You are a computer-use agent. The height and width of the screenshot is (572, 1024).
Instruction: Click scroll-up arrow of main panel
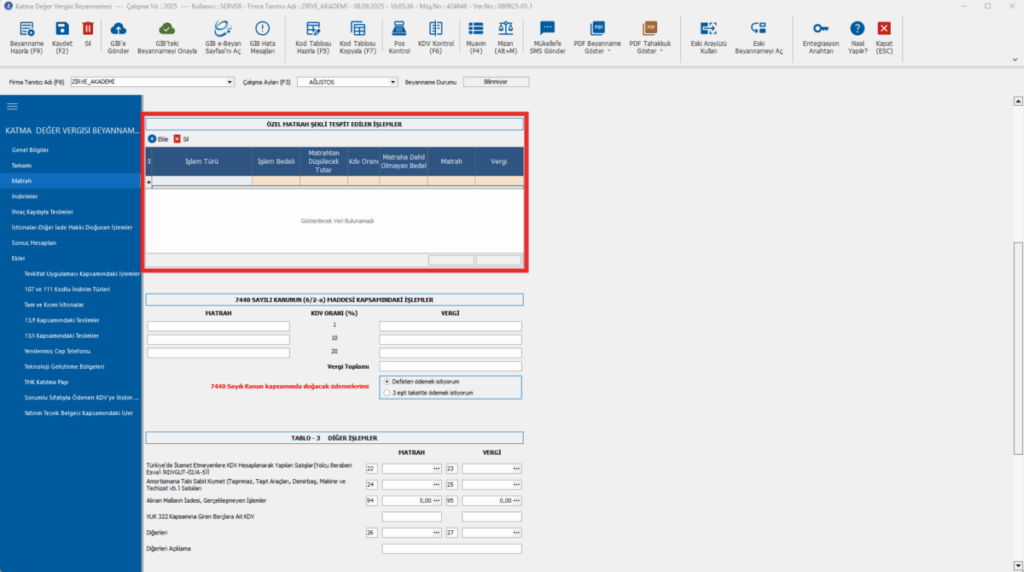point(1017,101)
